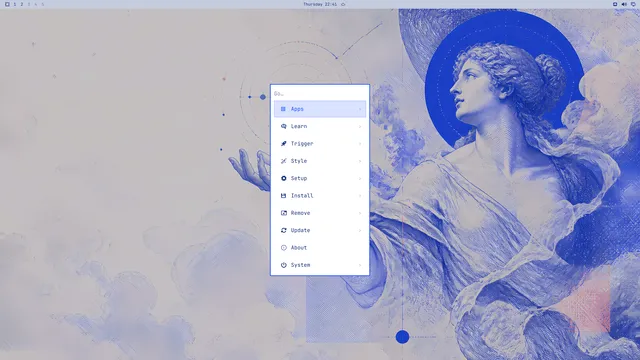Expand the Setup submenu chevron

(360, 178)
